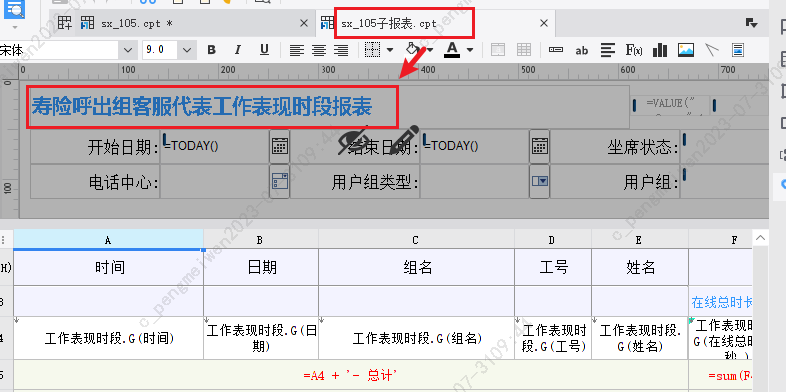Insert a chart element
The width and height of the screenshot is (786, 392).
[x=660, y=50]
